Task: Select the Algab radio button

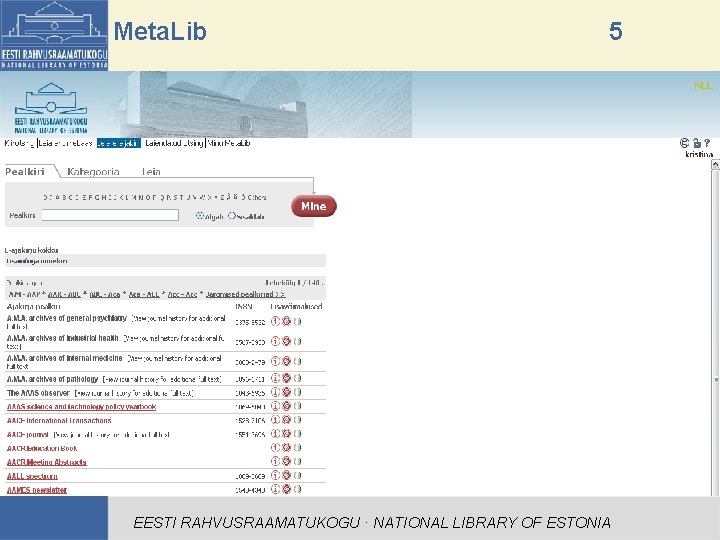Action: point(199,215)
